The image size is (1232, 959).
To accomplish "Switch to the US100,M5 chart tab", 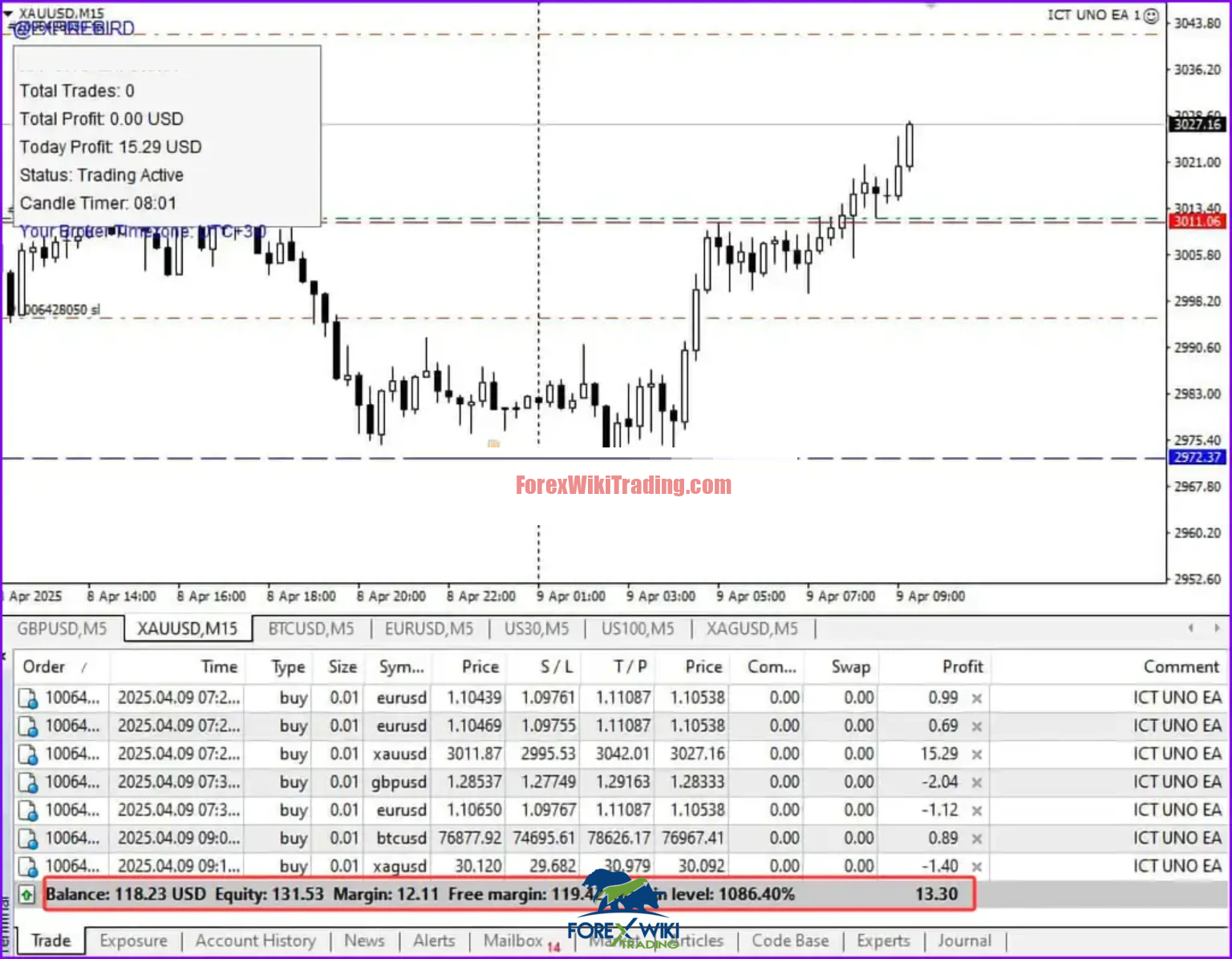I will (x=638, y=629).
